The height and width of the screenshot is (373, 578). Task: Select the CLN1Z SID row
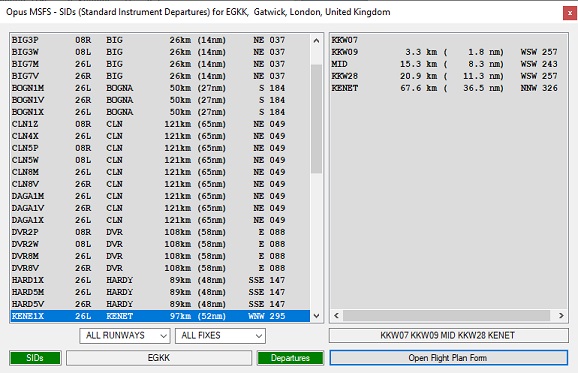click(160, 124)
